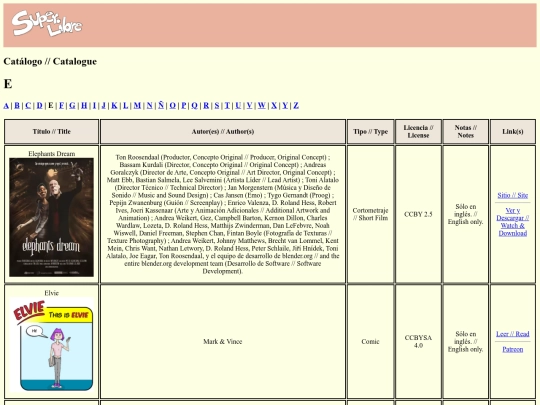The height and width of the screenshot is (405, 540).
Task: Open catalogue letter H
Action: [x=84, y=105]
